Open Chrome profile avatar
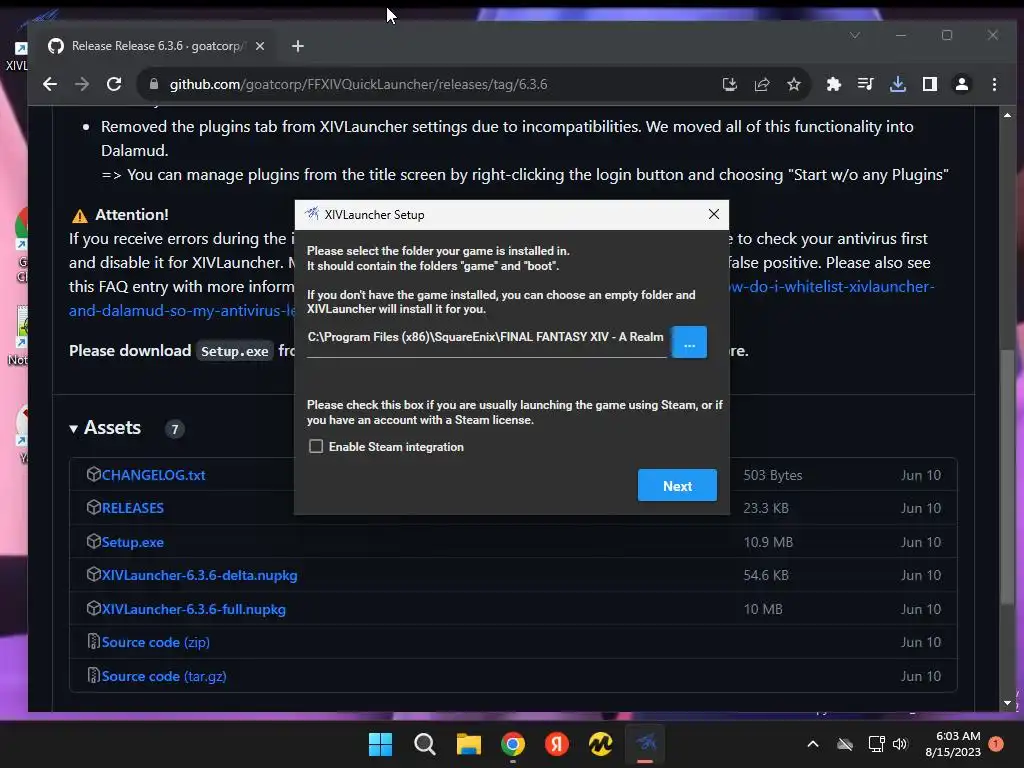Screen dimensions: 1024x768 pyautogui.click(x=962, y=84)
